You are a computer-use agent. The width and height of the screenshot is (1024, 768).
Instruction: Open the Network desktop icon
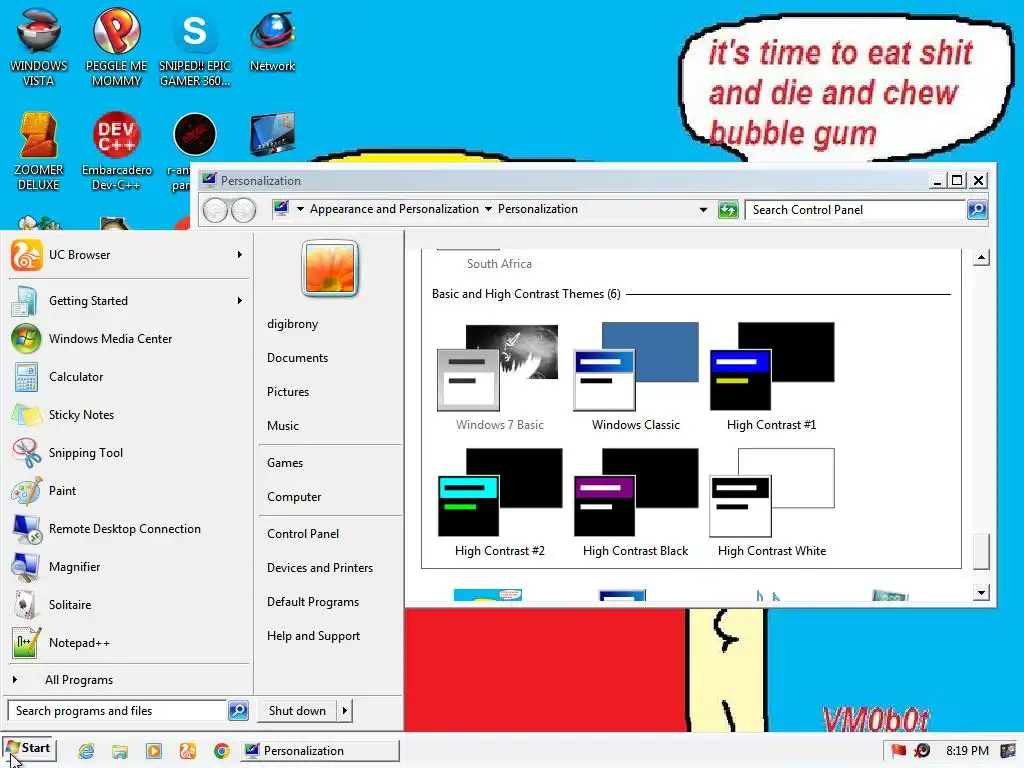[x=272, y=40]
